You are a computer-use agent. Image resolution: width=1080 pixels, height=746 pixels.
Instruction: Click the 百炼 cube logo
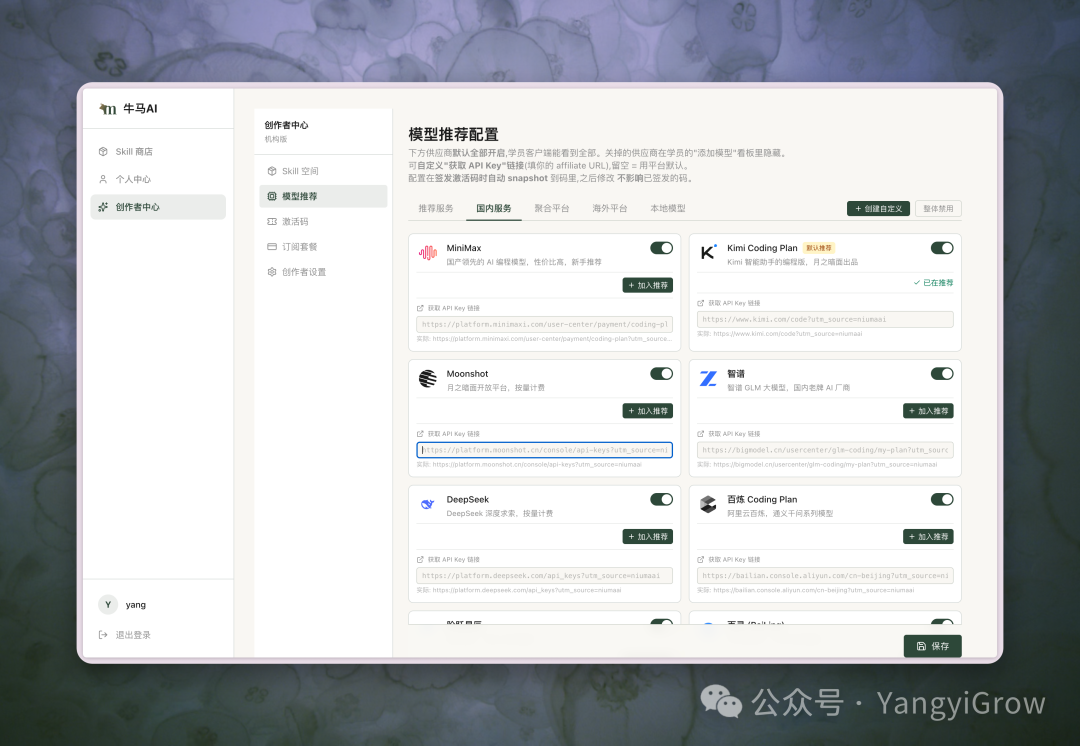(708, 504)
